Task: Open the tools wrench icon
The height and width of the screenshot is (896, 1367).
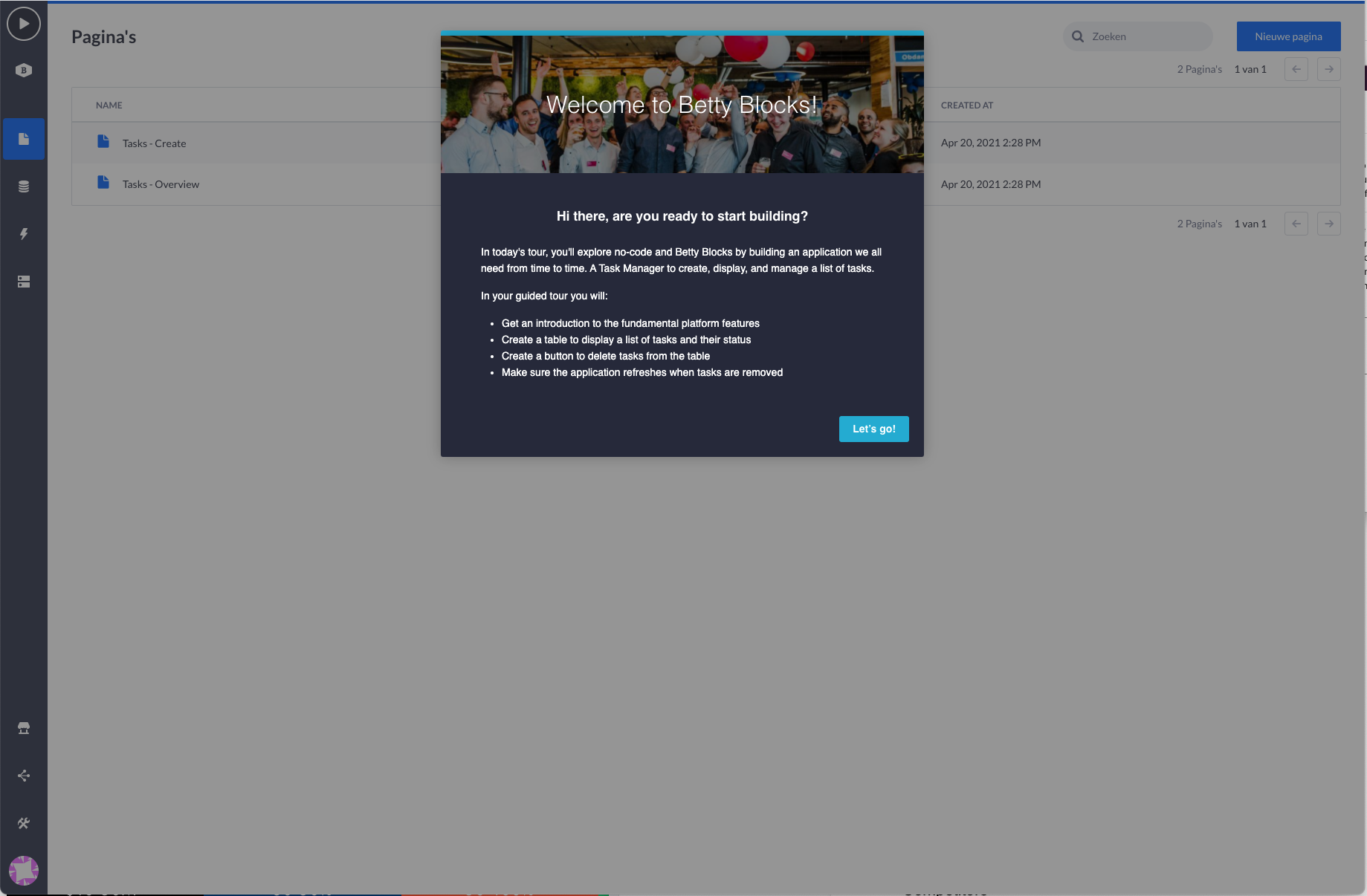Action: point(24,823)
